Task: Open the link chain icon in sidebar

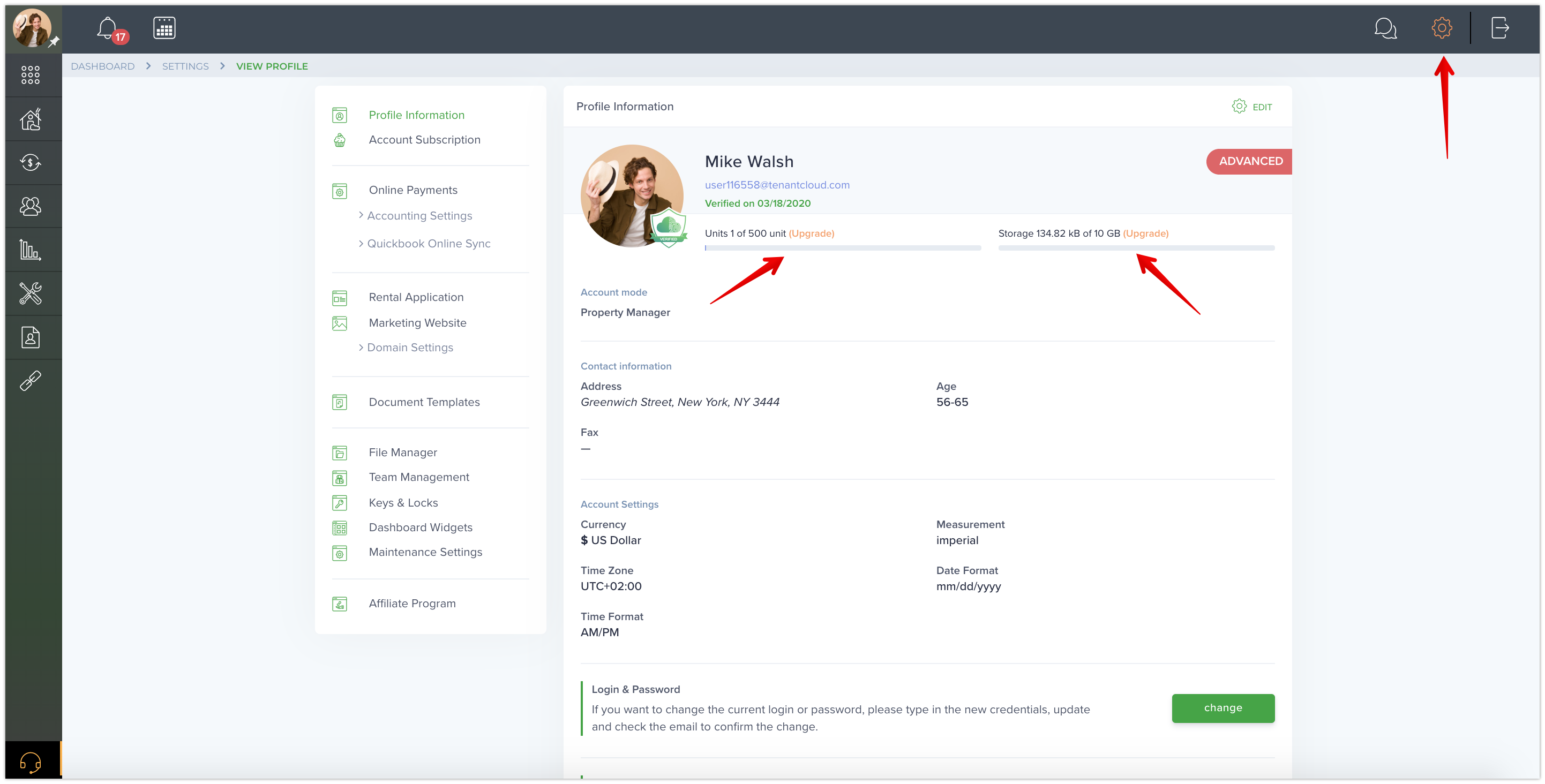Action: point(31,381)
